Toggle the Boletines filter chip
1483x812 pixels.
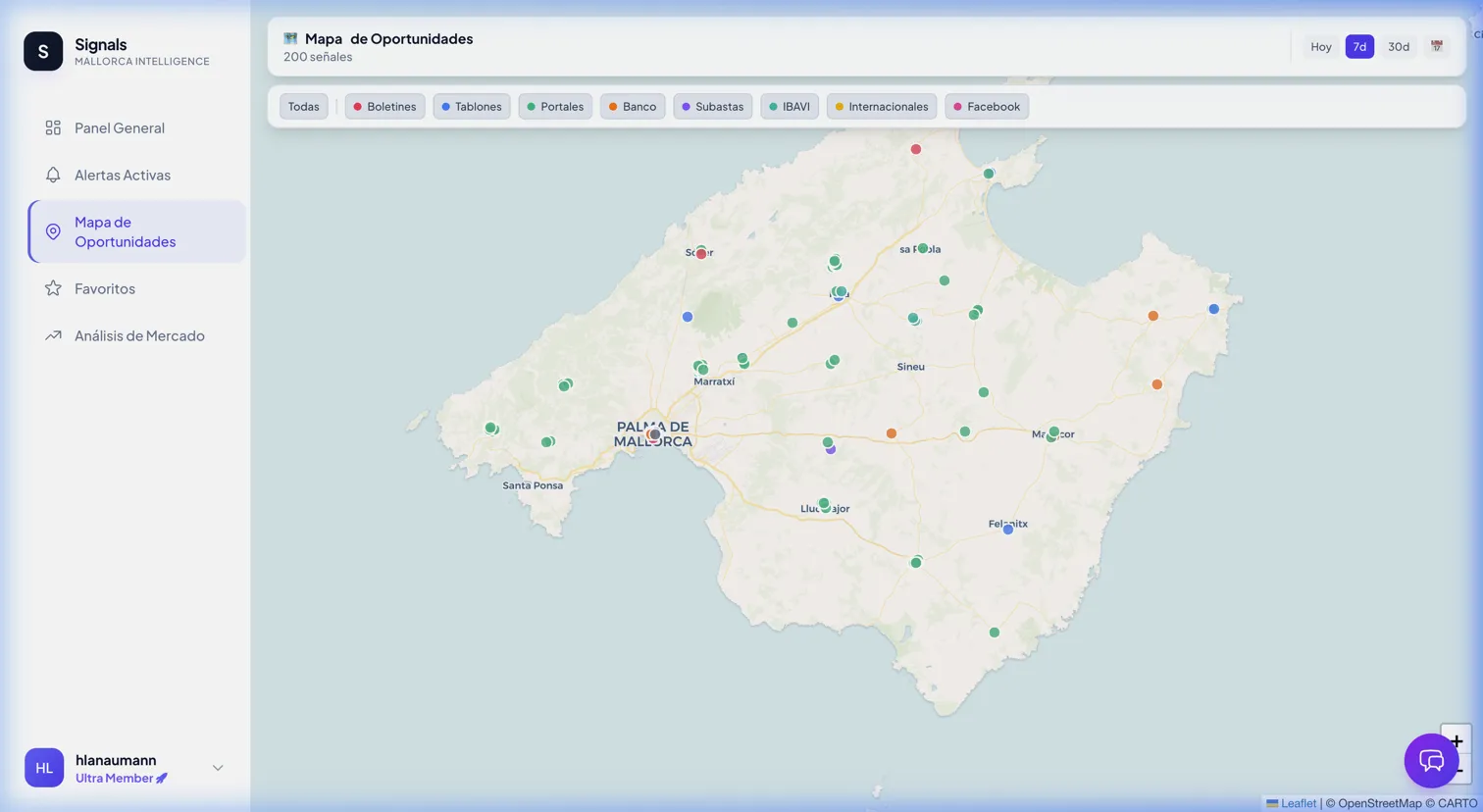[384, 106]
